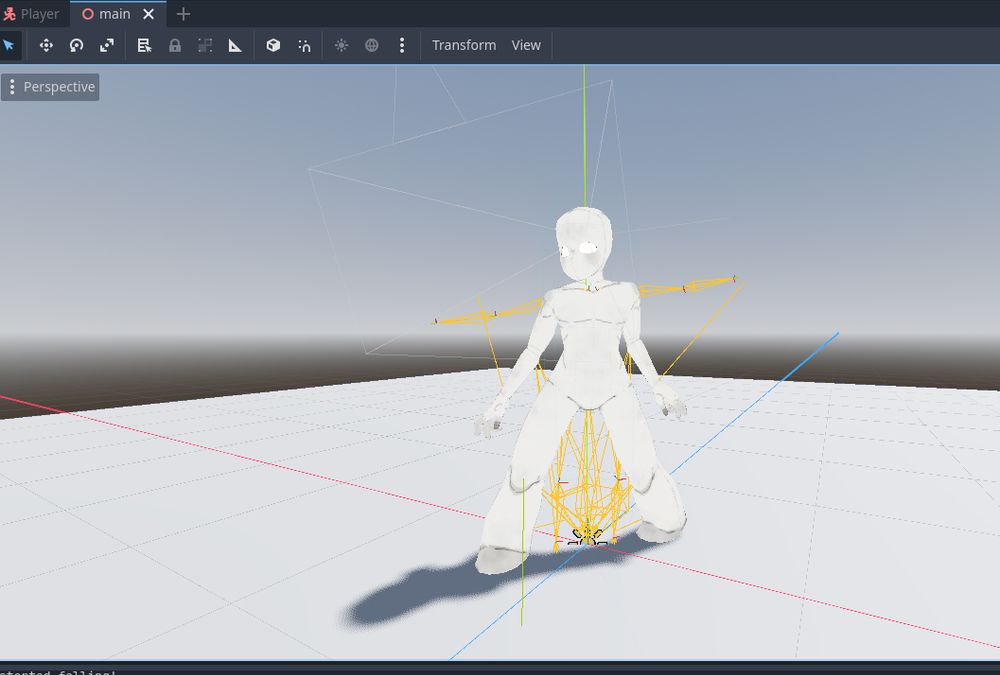Switch to the Player scene tab

click(32, 14)
